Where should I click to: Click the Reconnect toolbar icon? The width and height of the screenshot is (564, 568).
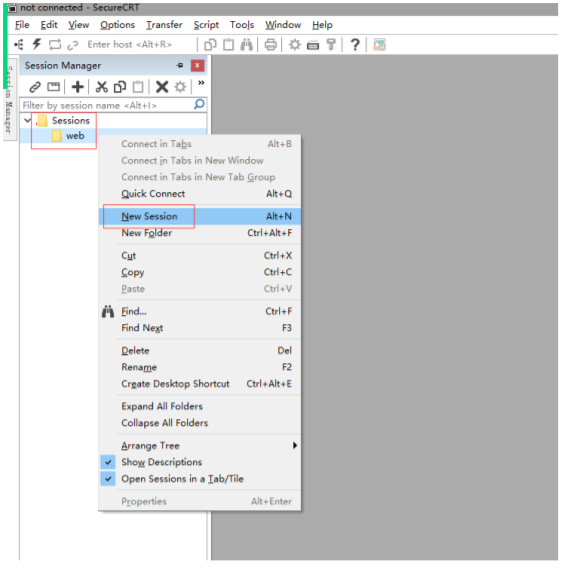point(55,45)
